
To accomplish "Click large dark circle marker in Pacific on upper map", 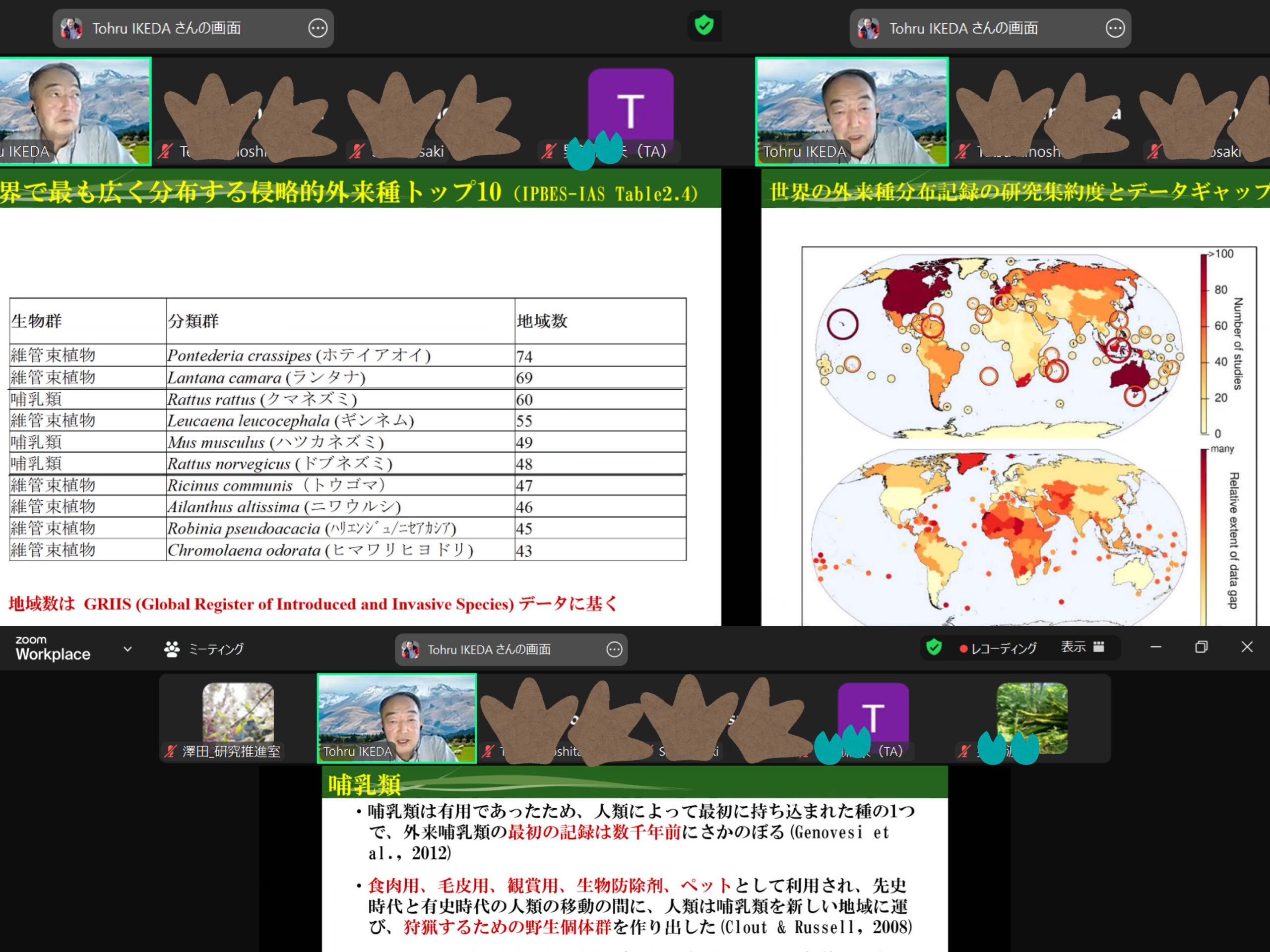I will [843, 324].
